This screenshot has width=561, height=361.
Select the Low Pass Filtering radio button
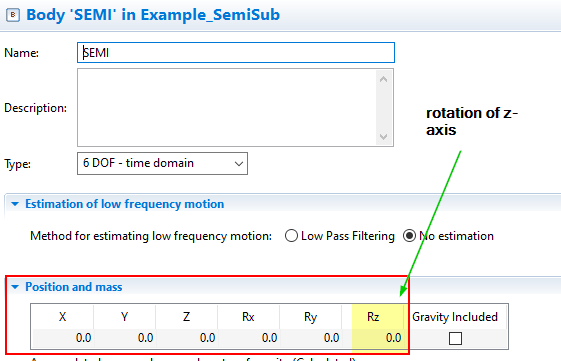[x=291, y=236]
